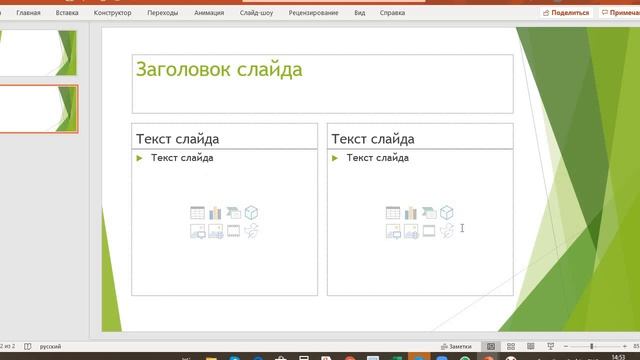Insert stock images in the right placeholder
This screenshot has width=640, height=360.
pos(411,231)
